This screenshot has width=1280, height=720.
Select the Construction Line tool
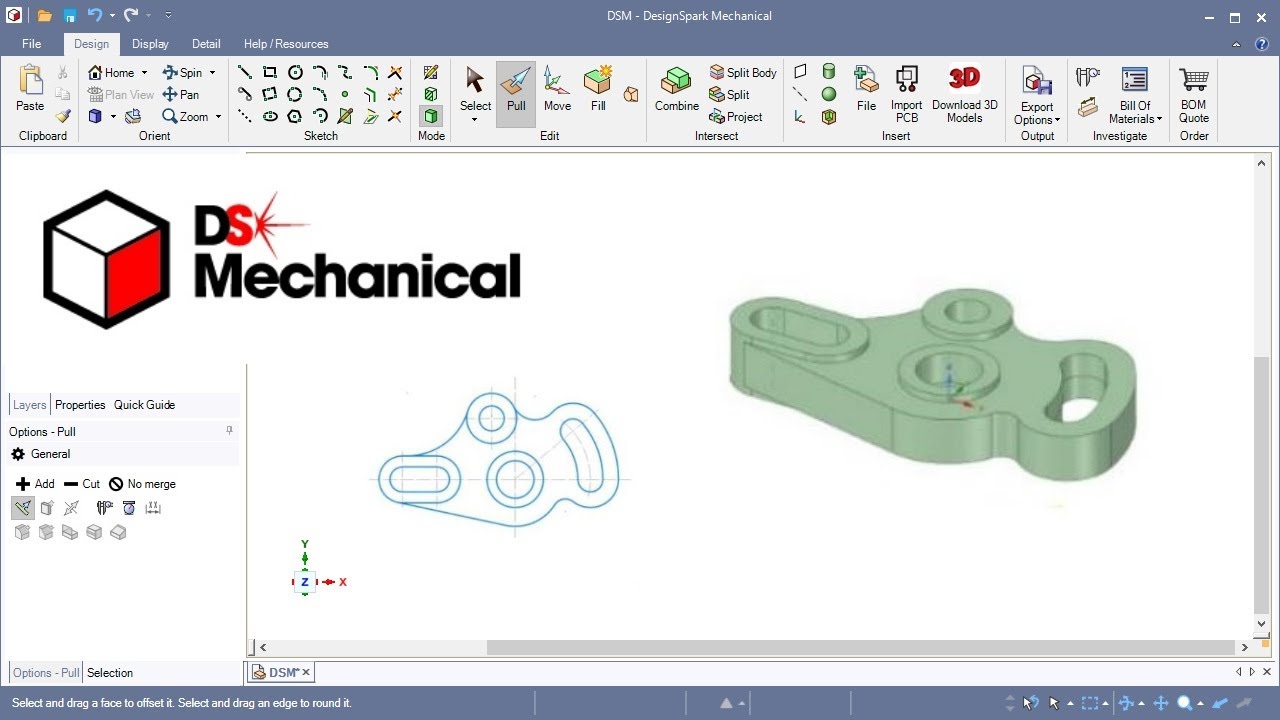point(244,116)
